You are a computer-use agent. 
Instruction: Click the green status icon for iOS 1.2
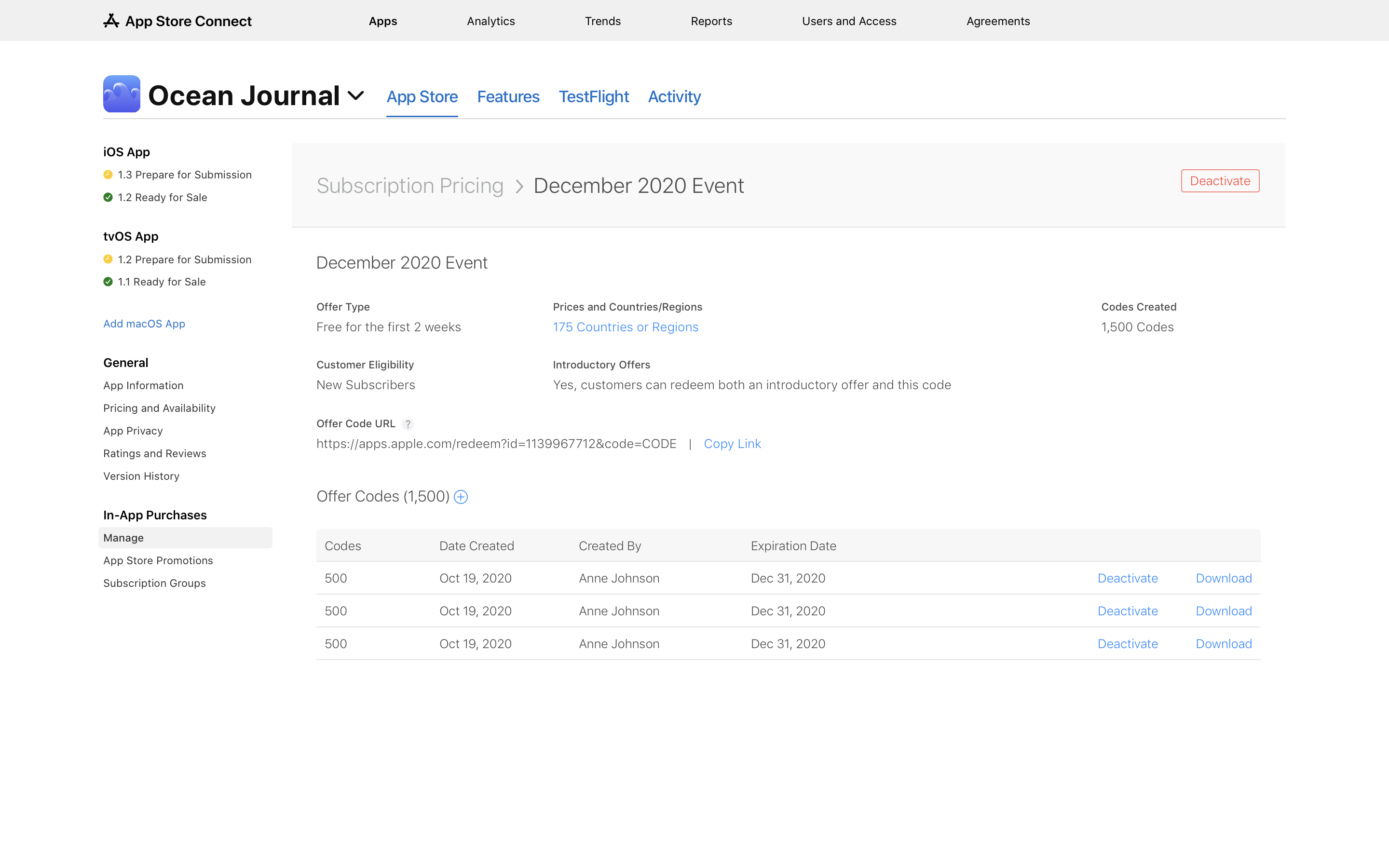pos(108,198)
